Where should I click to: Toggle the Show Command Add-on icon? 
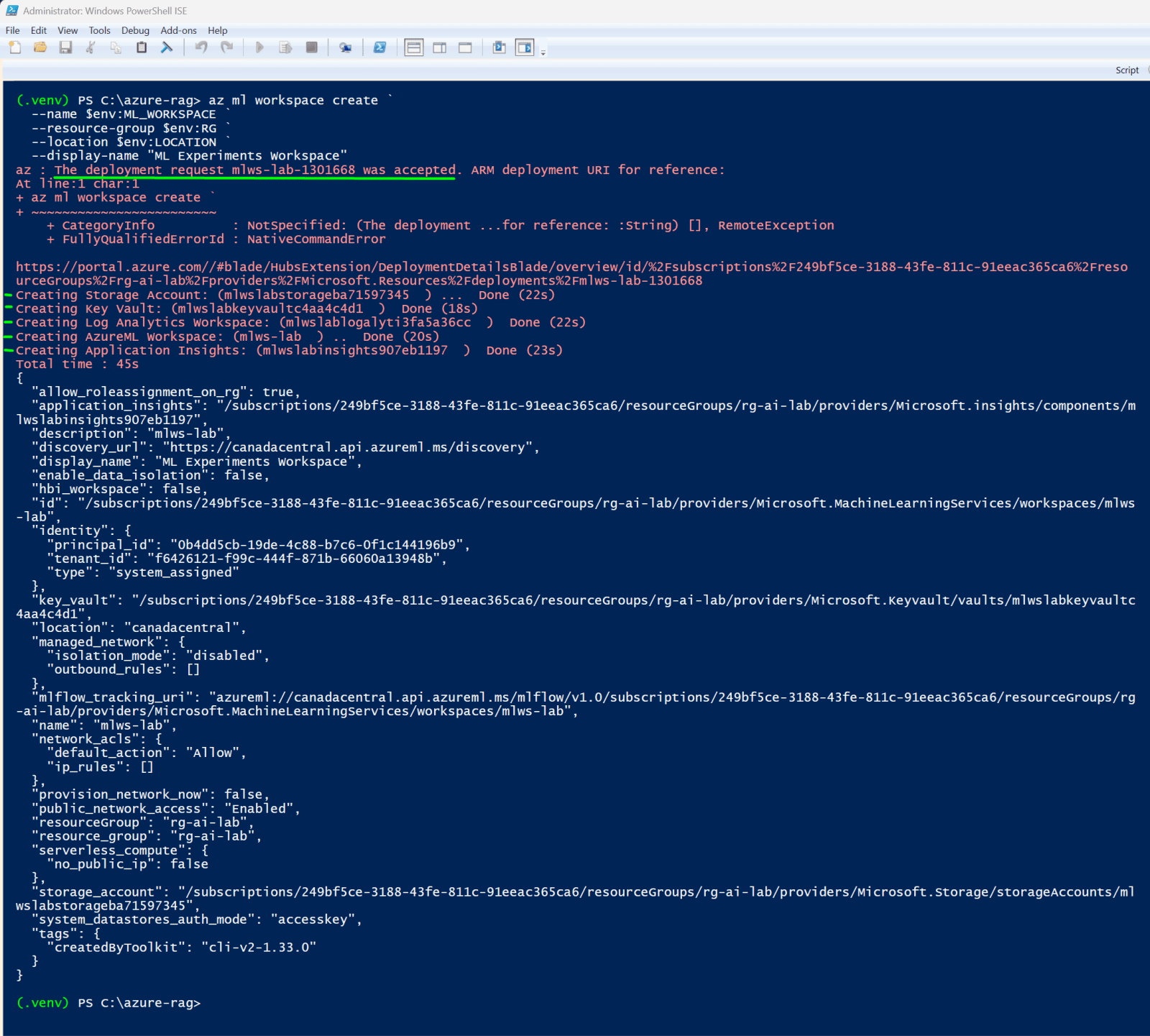pos(525,47)
